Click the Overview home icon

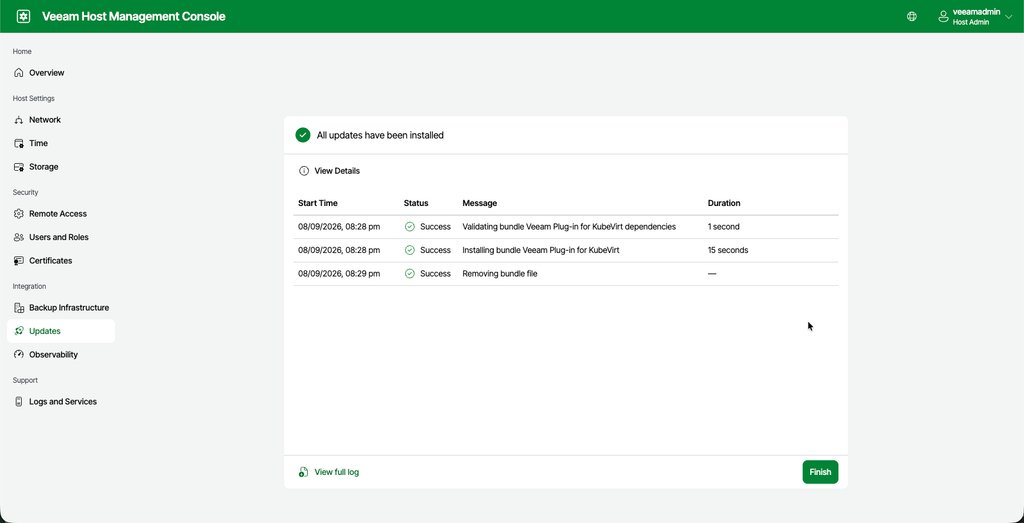pos(19,72)
